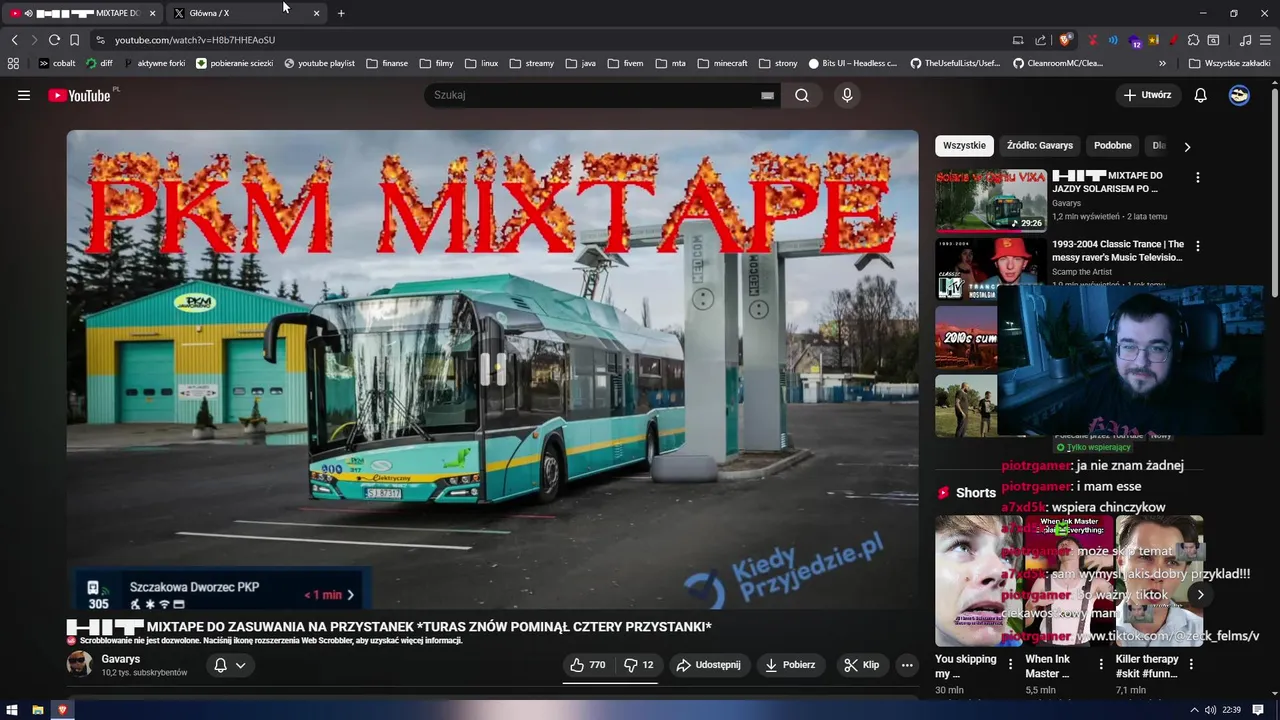Toggle notification bell dropdown for Gavarys
Image resolution: width=1280 pixels, height=720 pixels.
(x=229, y=665)
